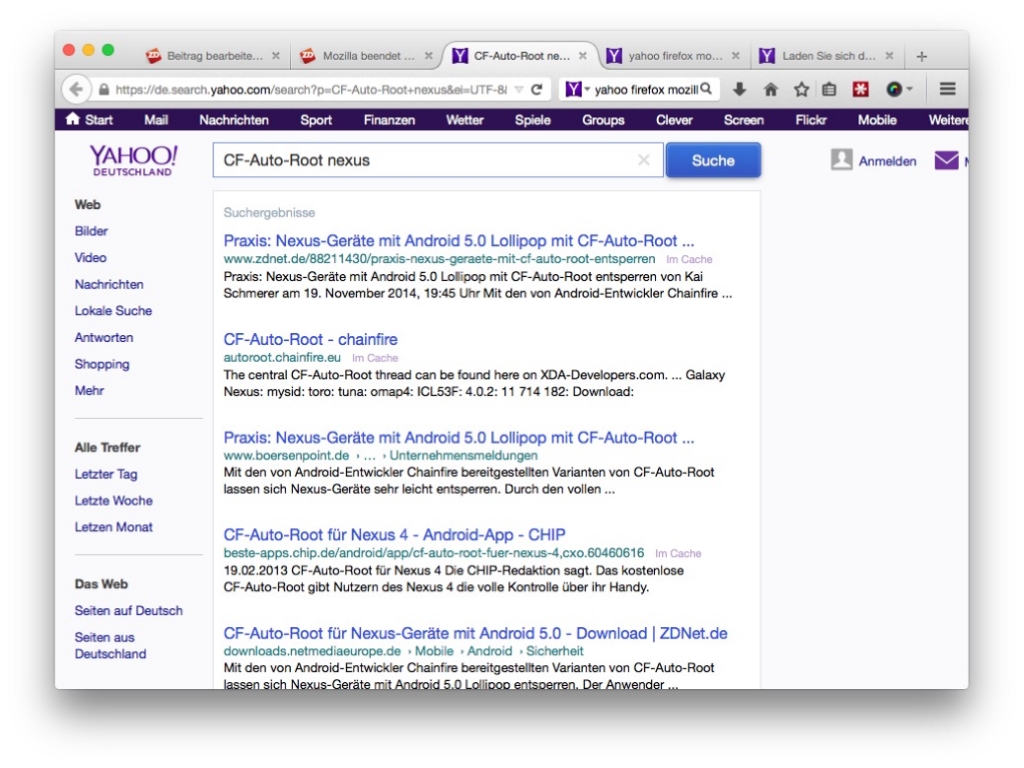Screen dimensions: 1024x768
Task: Click the padlock site security icon
Action: [103, 89]
